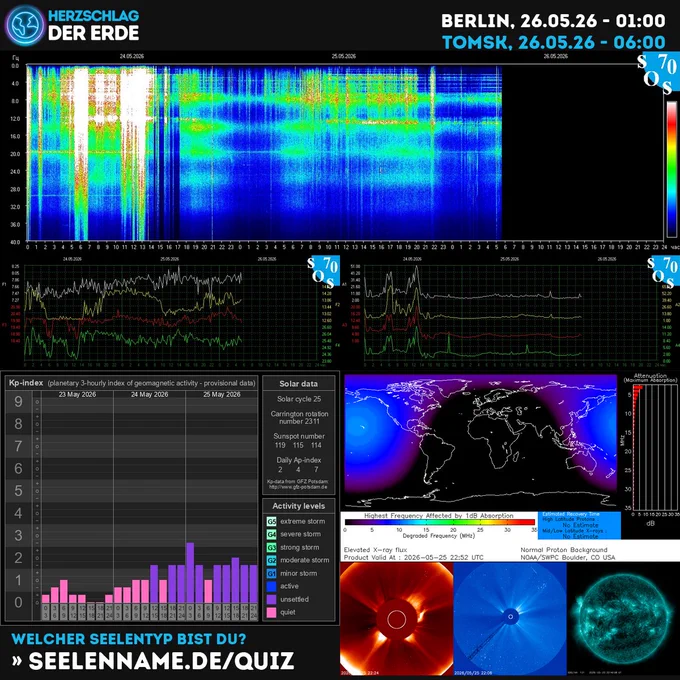Click the 'Daily Ap-index' label
This screenshot has height=680, width=680.
[x=299, y=460]
